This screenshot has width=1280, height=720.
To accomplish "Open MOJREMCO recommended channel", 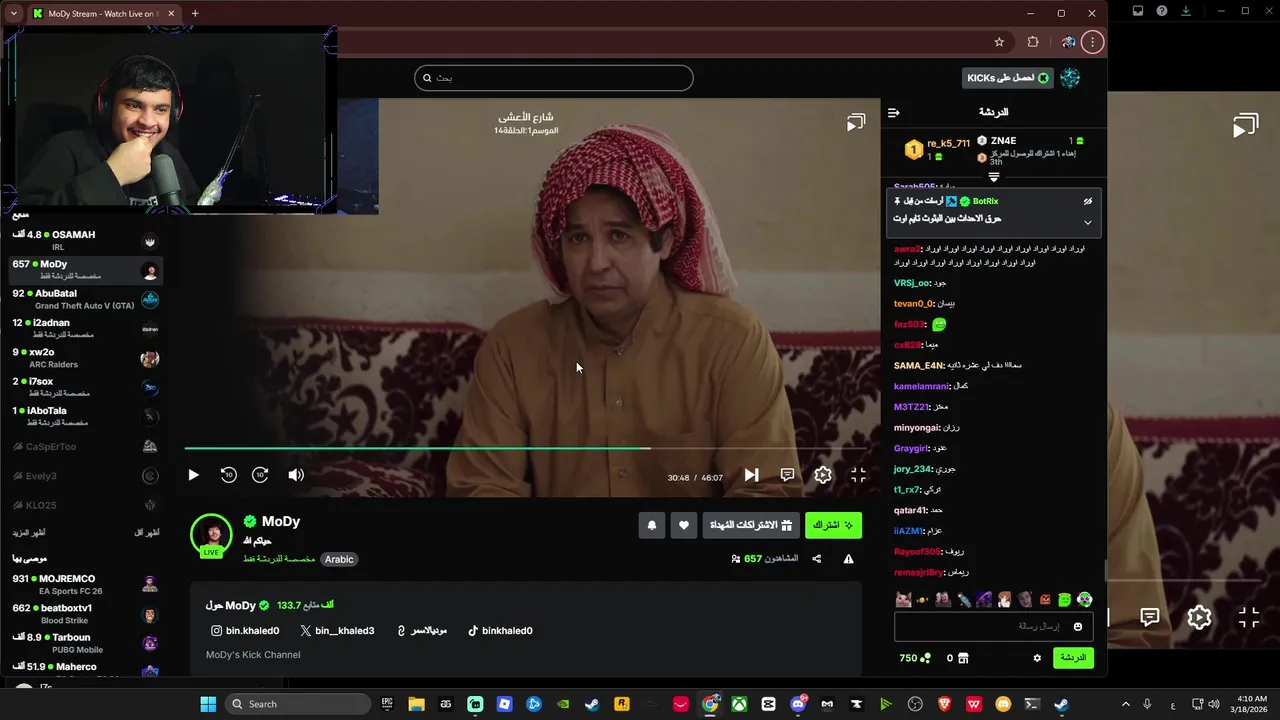I will [x=84, y=584].
